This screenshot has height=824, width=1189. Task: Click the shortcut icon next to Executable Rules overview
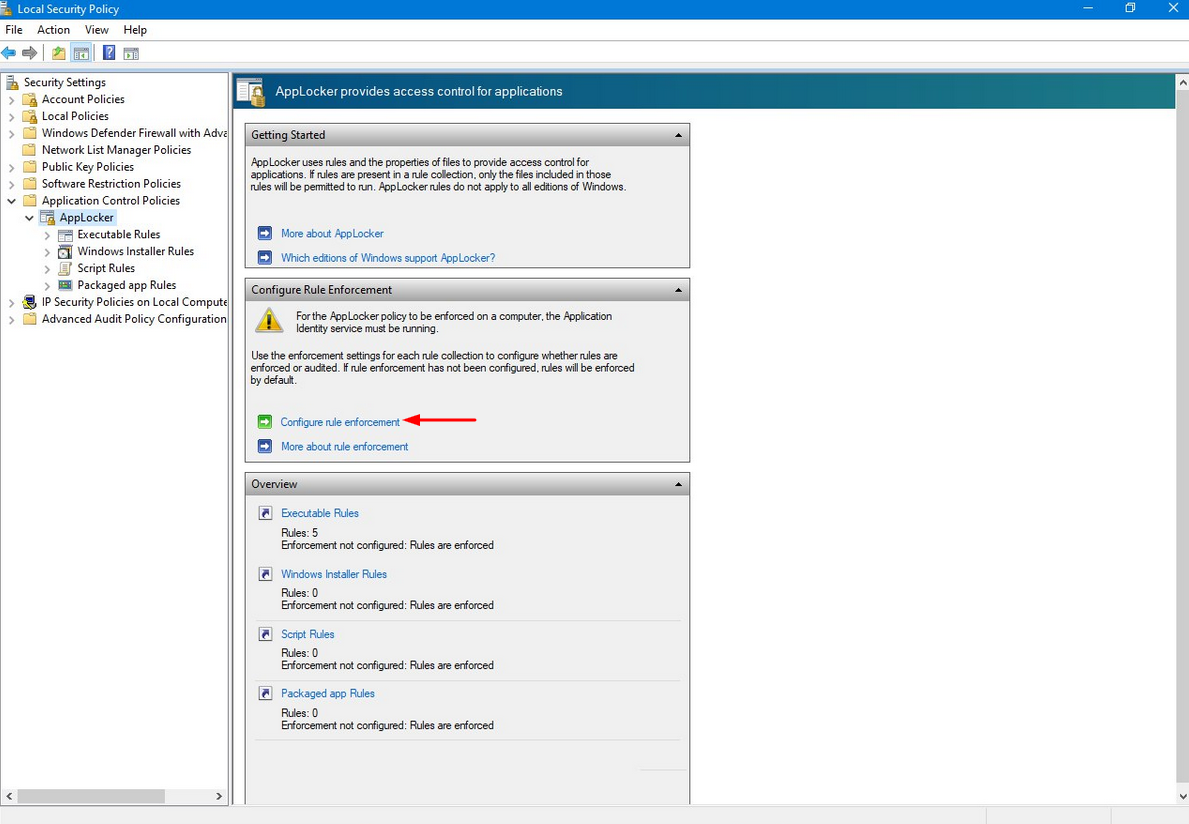tap(265, 513)
